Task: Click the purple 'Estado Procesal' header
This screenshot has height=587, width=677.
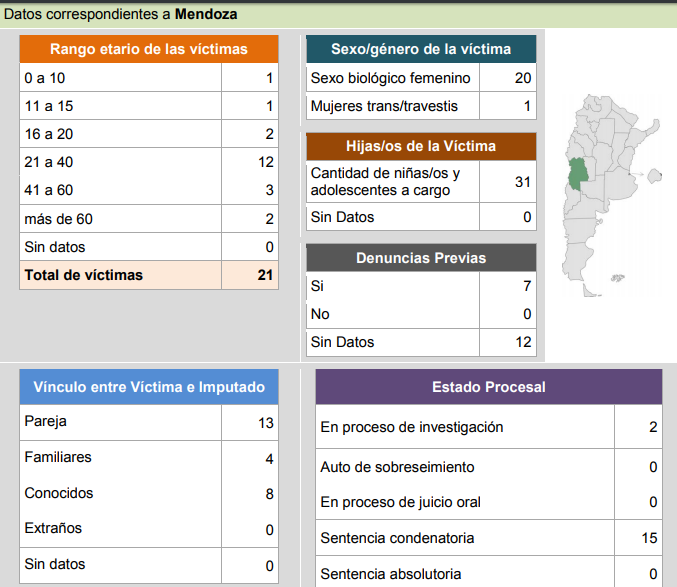Action: 488,386
